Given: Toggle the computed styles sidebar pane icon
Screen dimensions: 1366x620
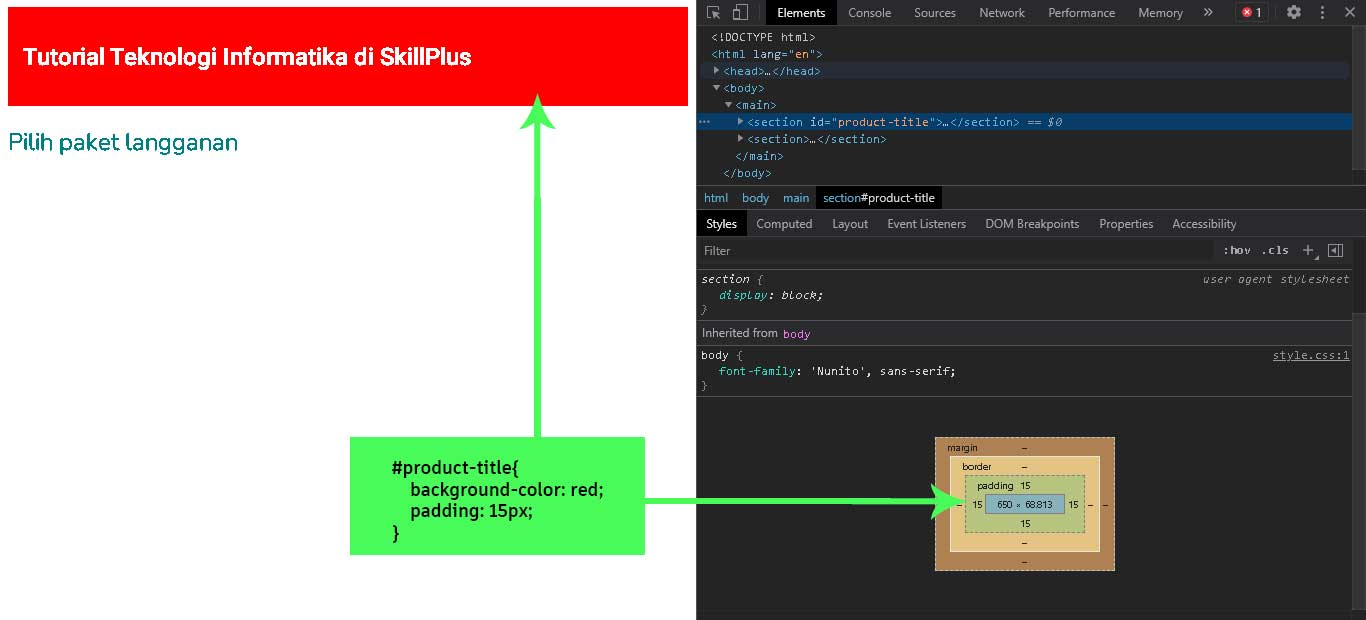Looking at the screenshot, I should point(1337,250).
